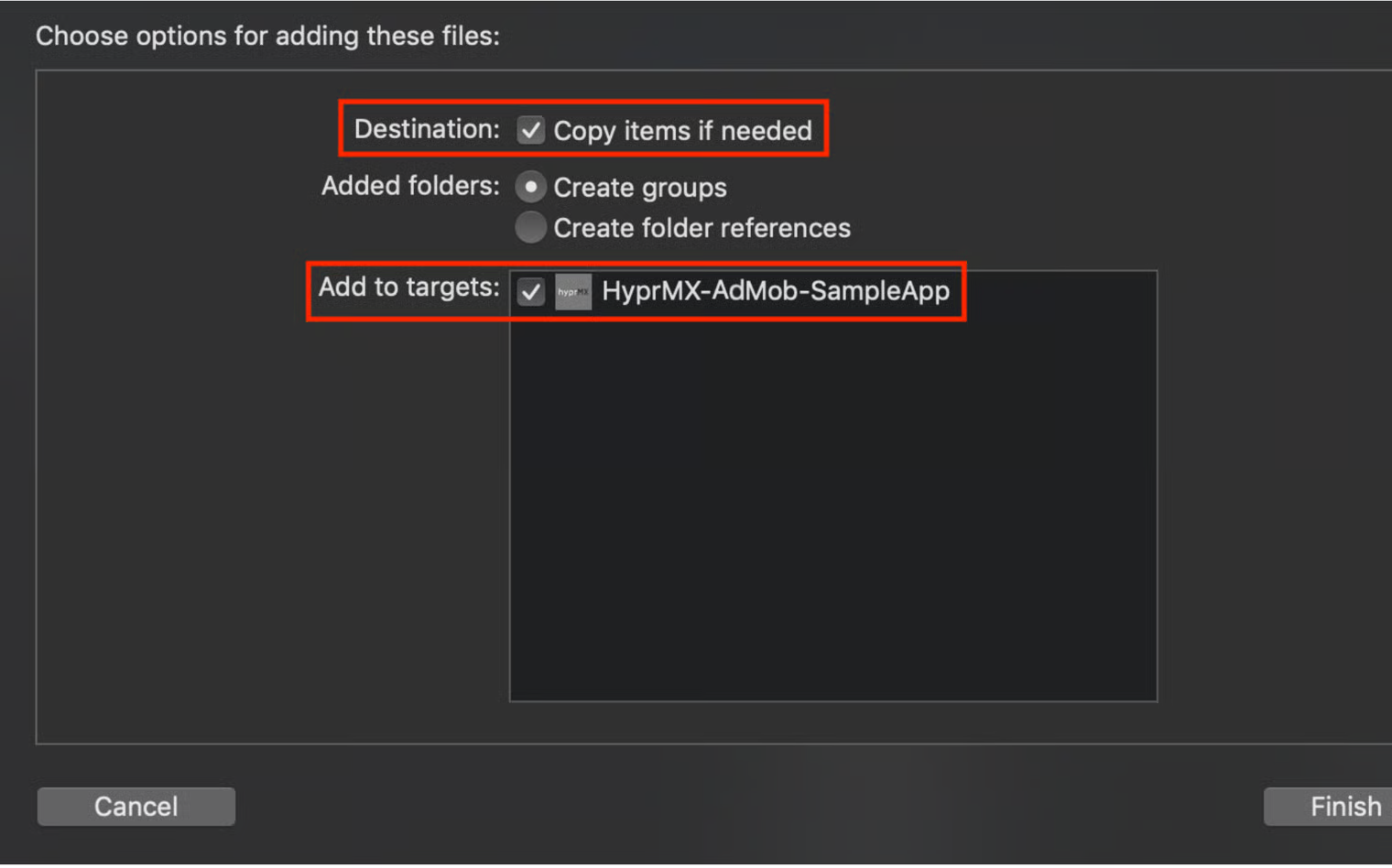
Task: Toggle the Copy items if needed checkbox
Action: click(x=531, y=130)
